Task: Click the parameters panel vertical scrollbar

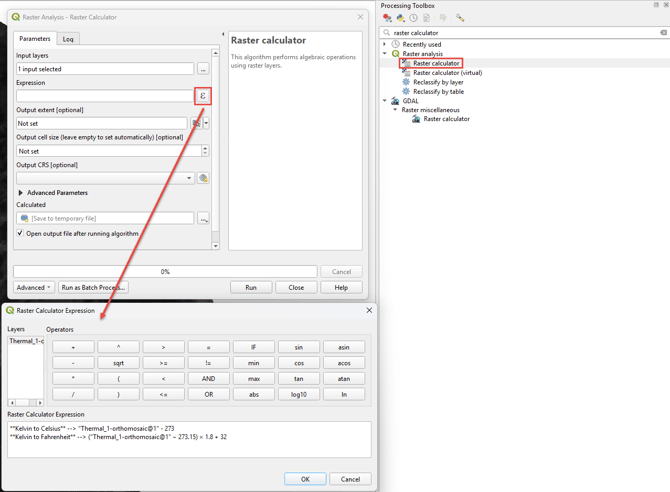Action: point(215,149)
